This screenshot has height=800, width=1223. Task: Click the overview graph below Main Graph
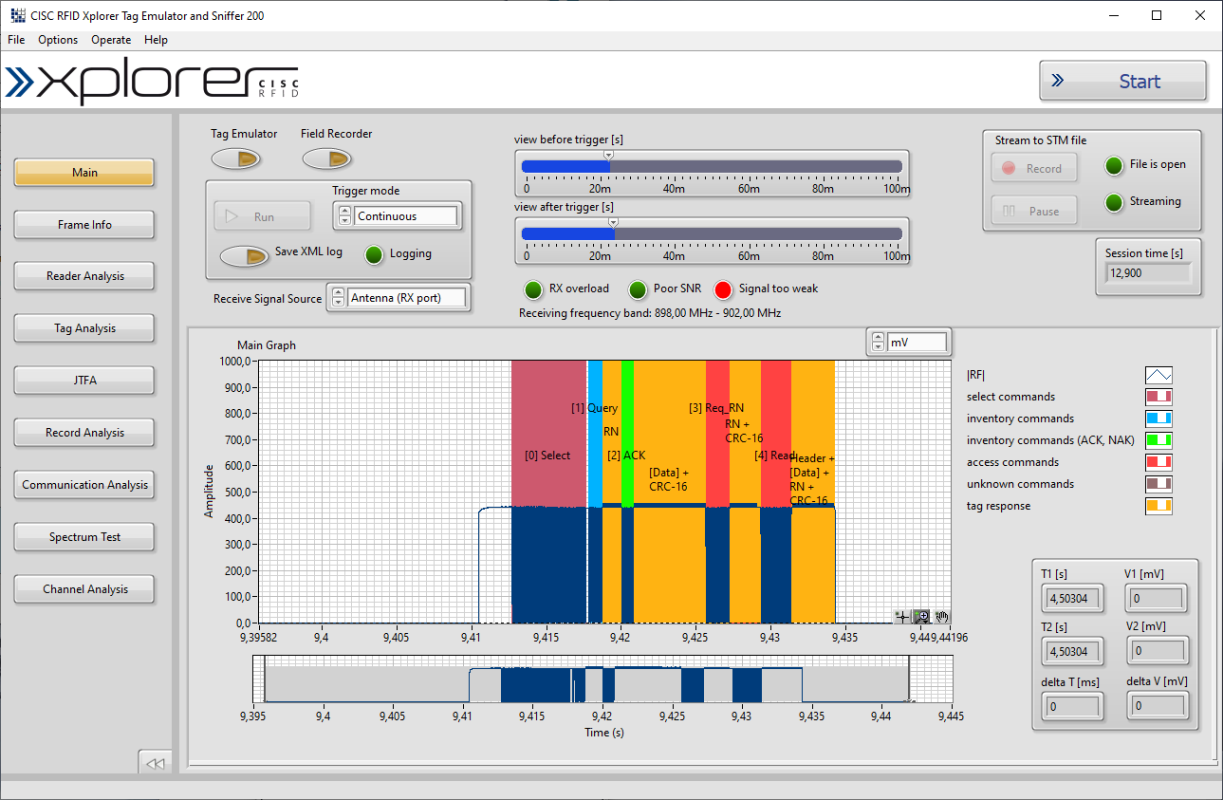[x=602, y=680]
